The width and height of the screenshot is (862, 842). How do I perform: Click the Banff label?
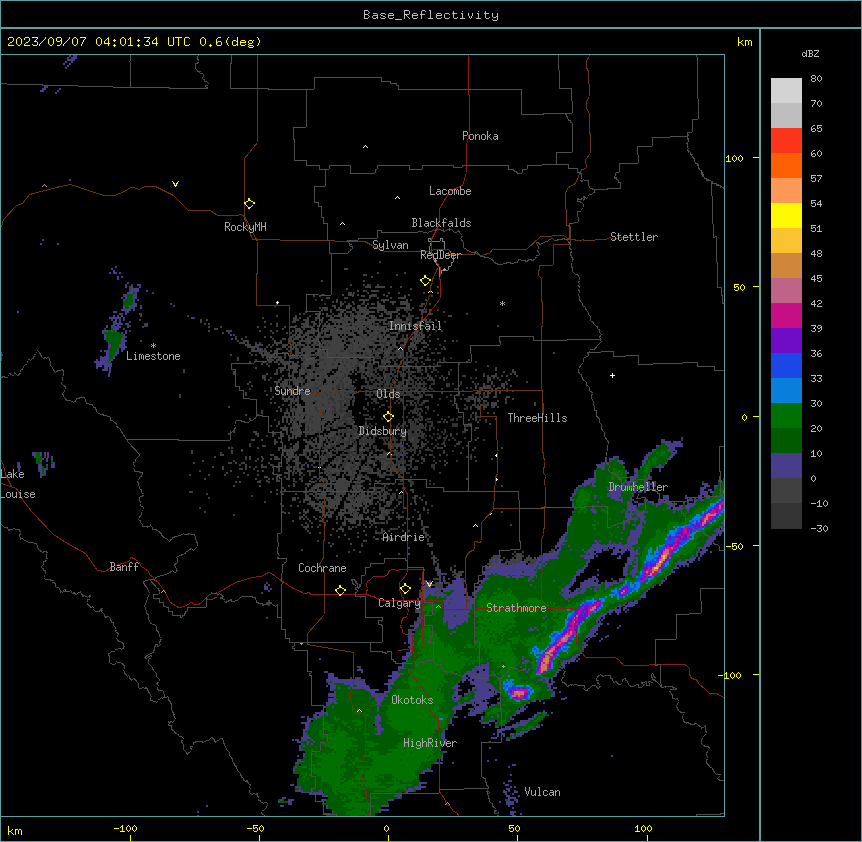click(124, 567)
